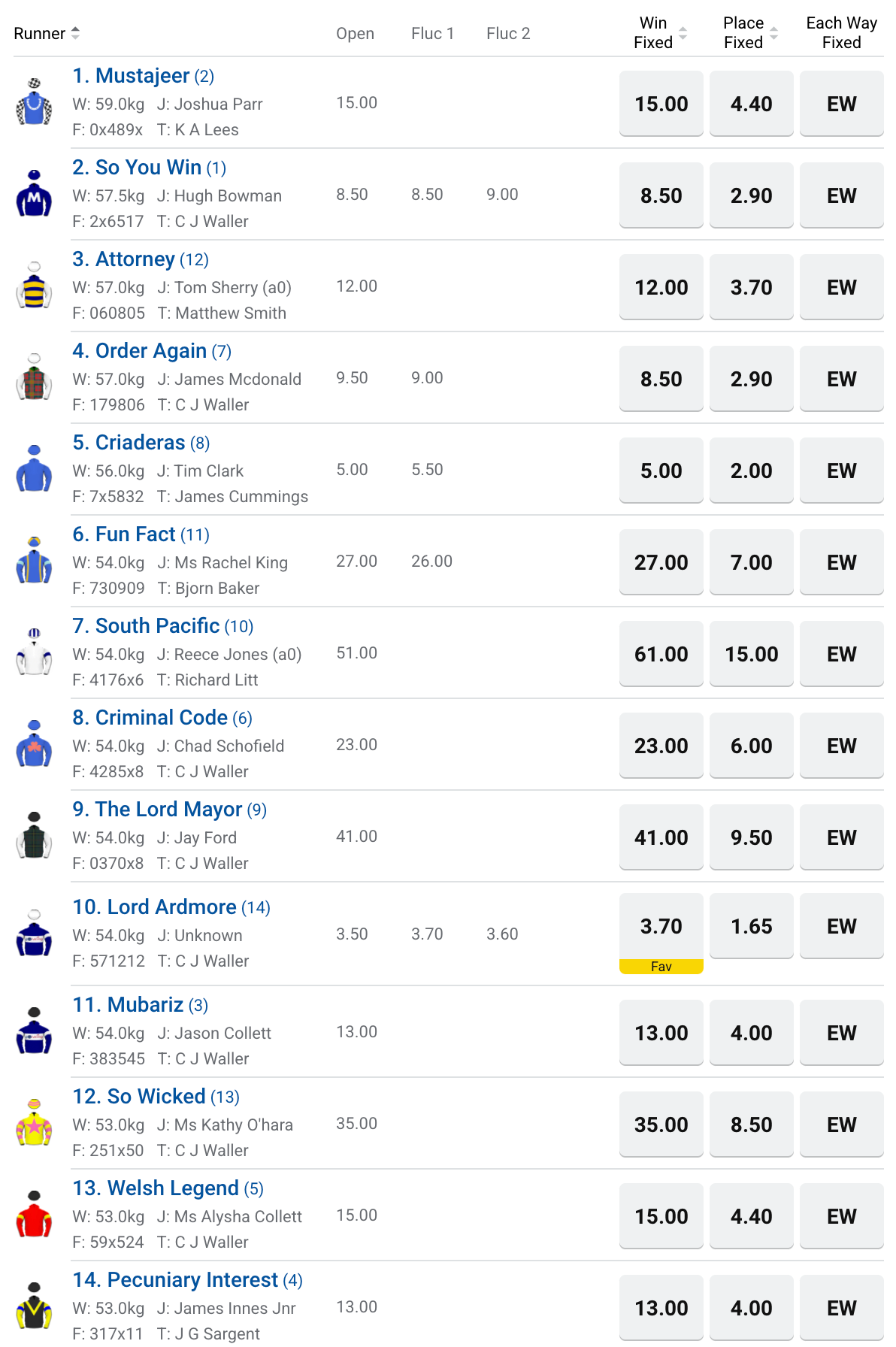Select Criaderas win fixed odds 5.00
896x1347 pixels.
click(x=661, y=471)
